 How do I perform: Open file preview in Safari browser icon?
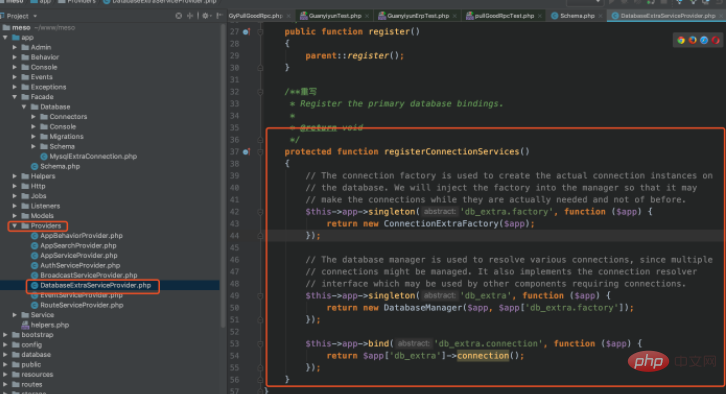(x=704, y=40)
